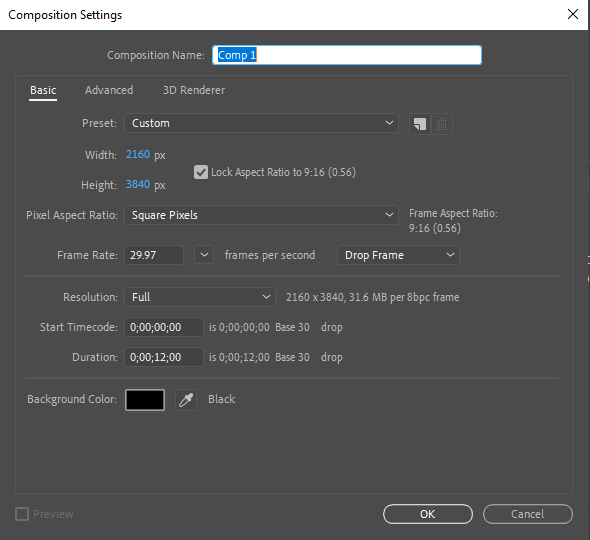Click the Composition Name text field
This screenshot has height=540, width=590.
point(347,55)
